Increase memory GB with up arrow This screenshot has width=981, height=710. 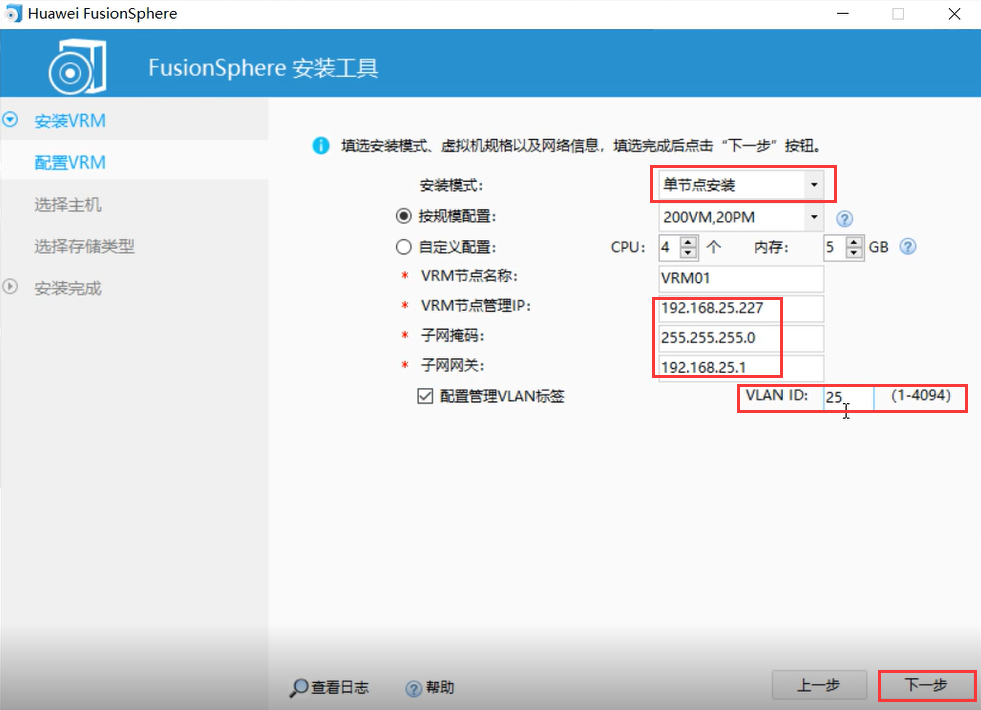854,241
